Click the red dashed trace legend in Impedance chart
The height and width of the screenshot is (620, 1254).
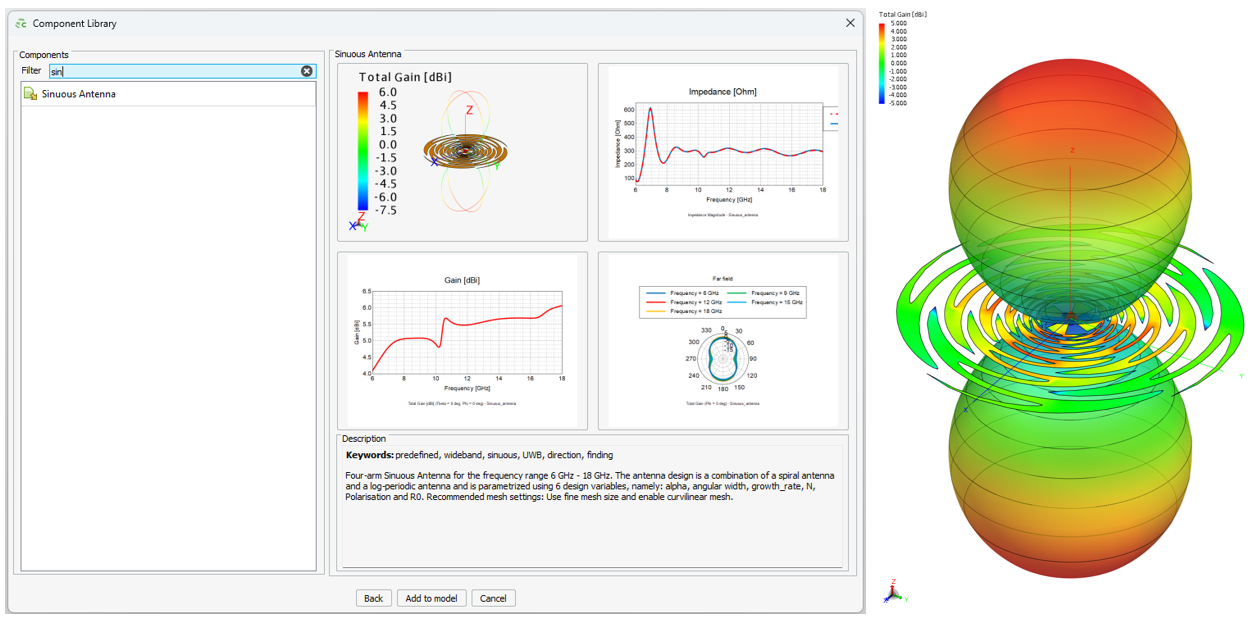coord(834,114)
